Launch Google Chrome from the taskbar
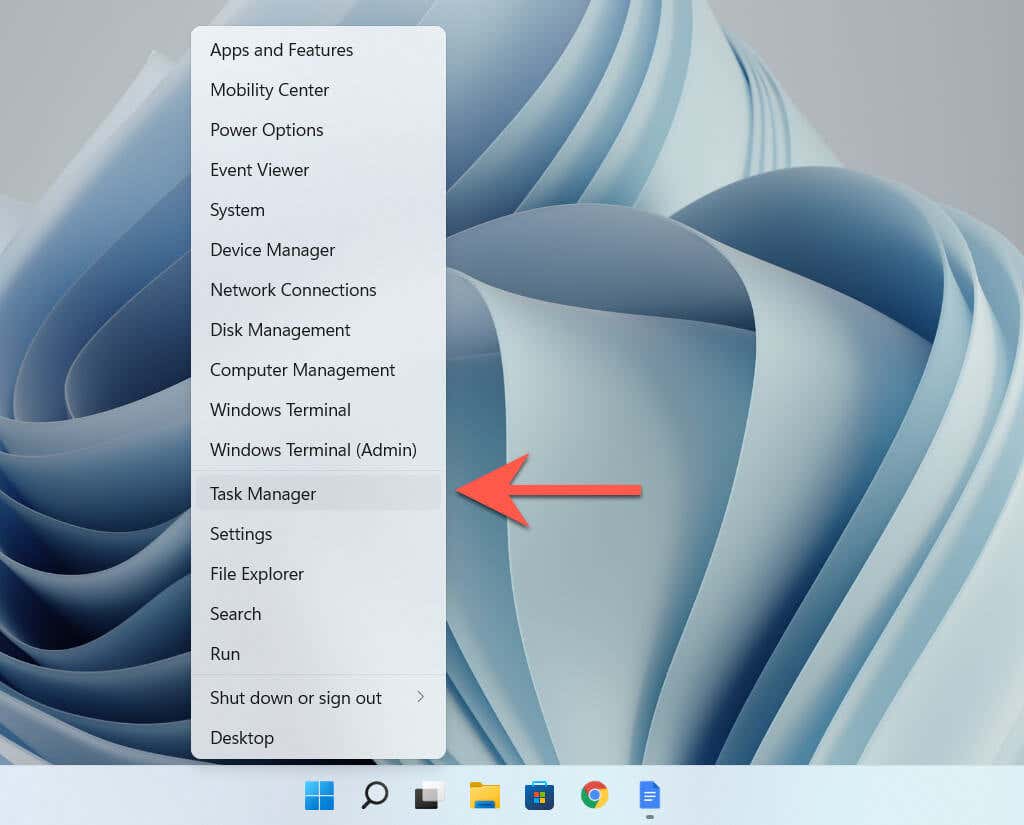Screen dimensions: 1024x825 click(x=594, y=795)
